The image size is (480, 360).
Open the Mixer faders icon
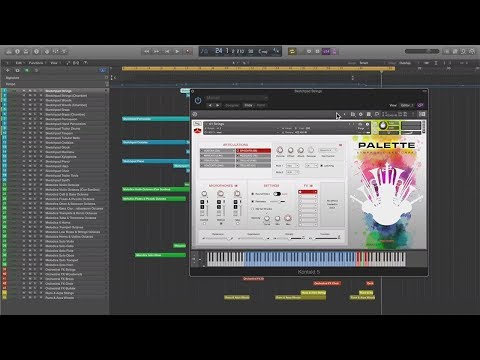click(x=55, y=52)
